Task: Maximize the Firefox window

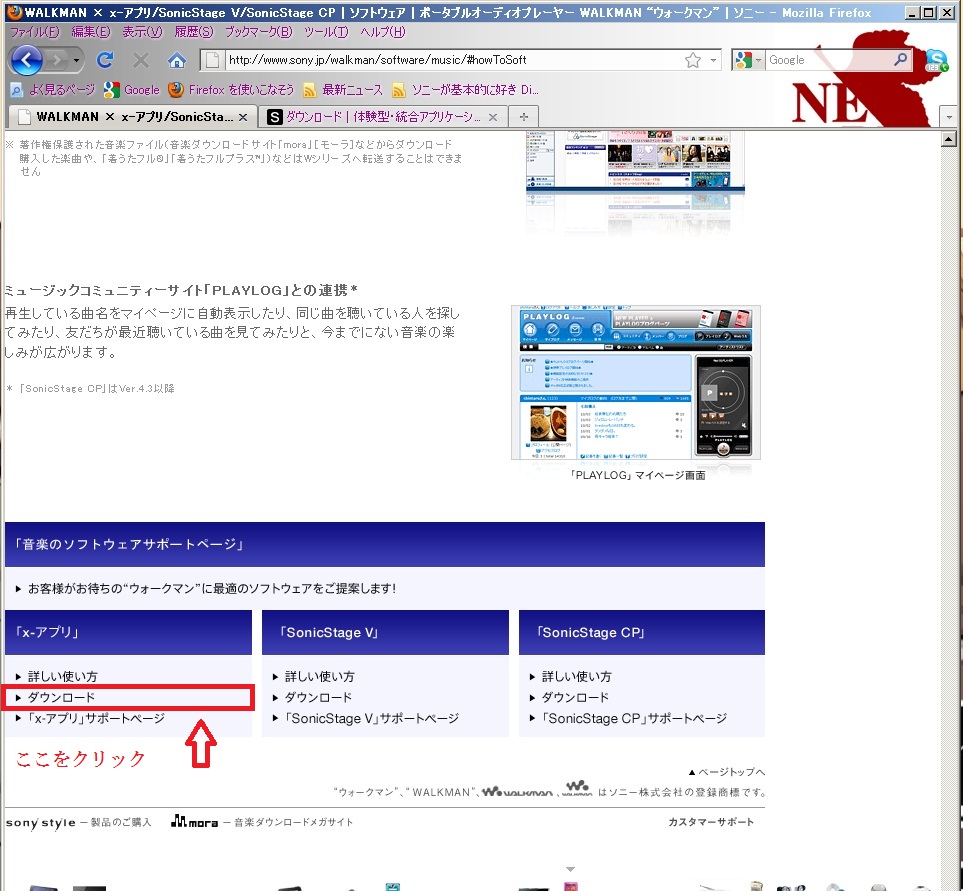Action: (930, 13)
